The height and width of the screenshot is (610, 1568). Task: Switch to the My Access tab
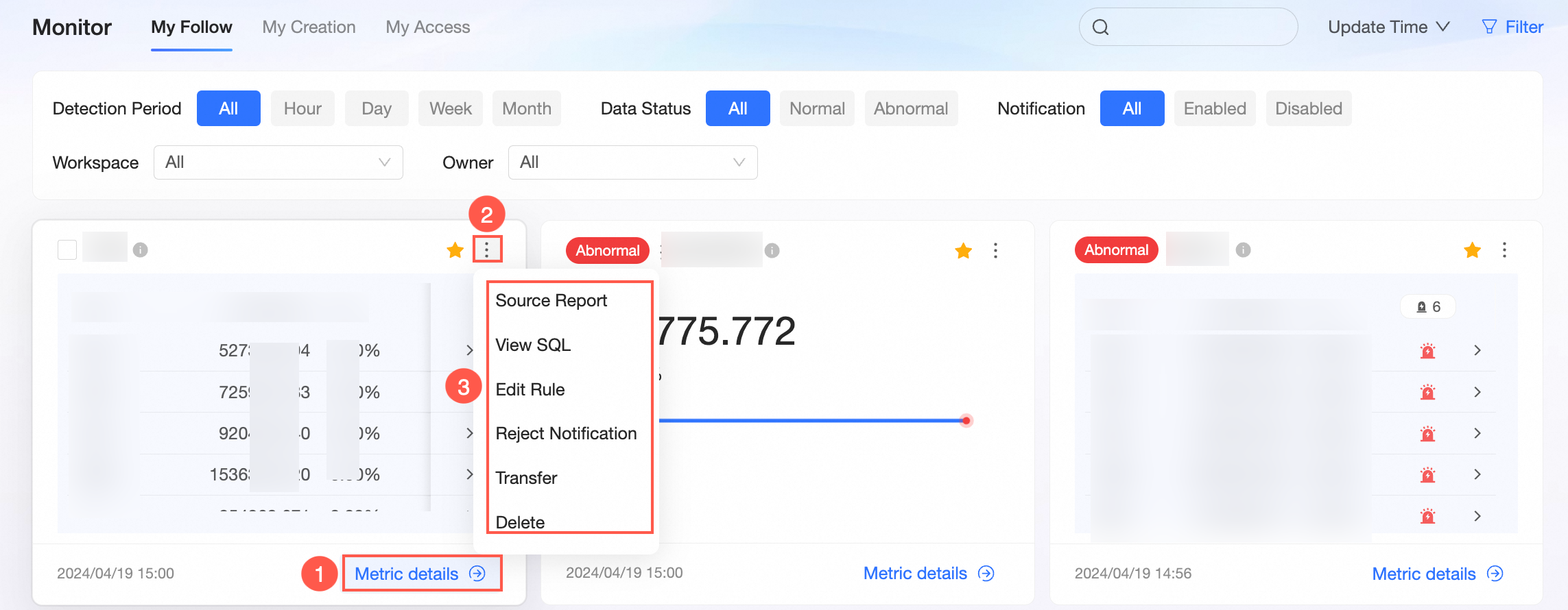[428, 27]
